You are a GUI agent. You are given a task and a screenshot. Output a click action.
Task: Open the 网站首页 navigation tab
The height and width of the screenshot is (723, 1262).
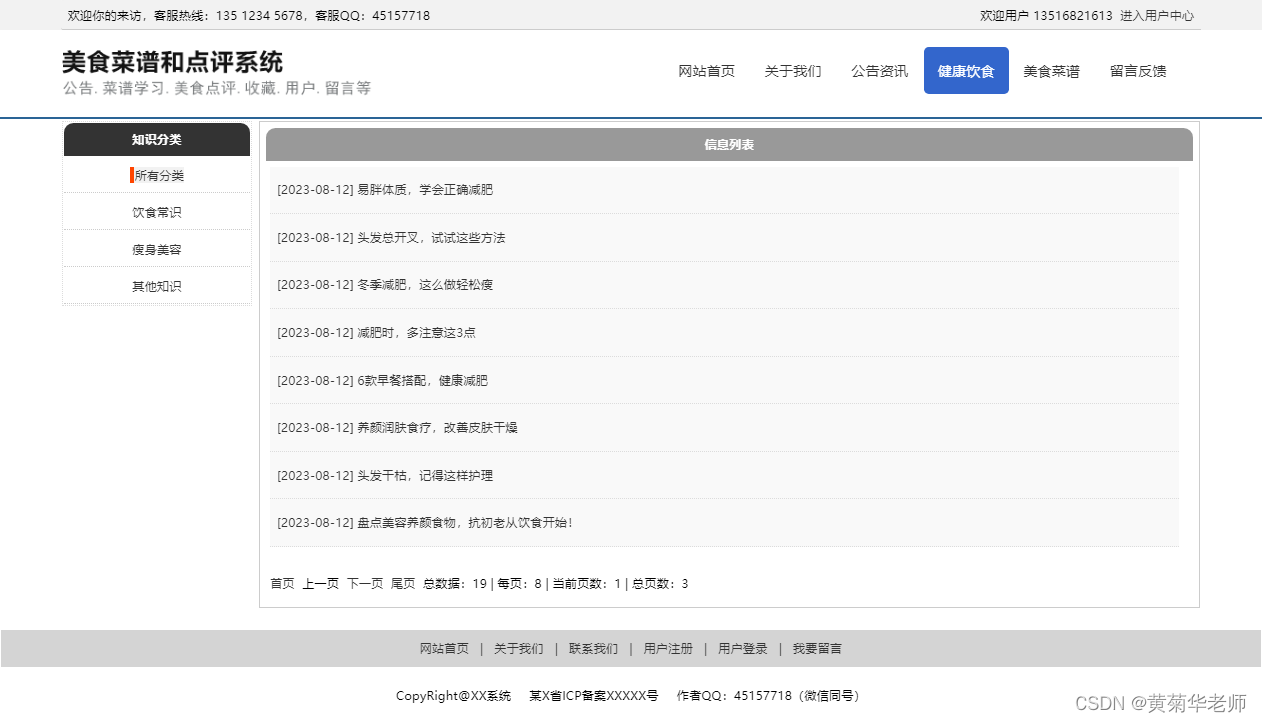point(706,70)
